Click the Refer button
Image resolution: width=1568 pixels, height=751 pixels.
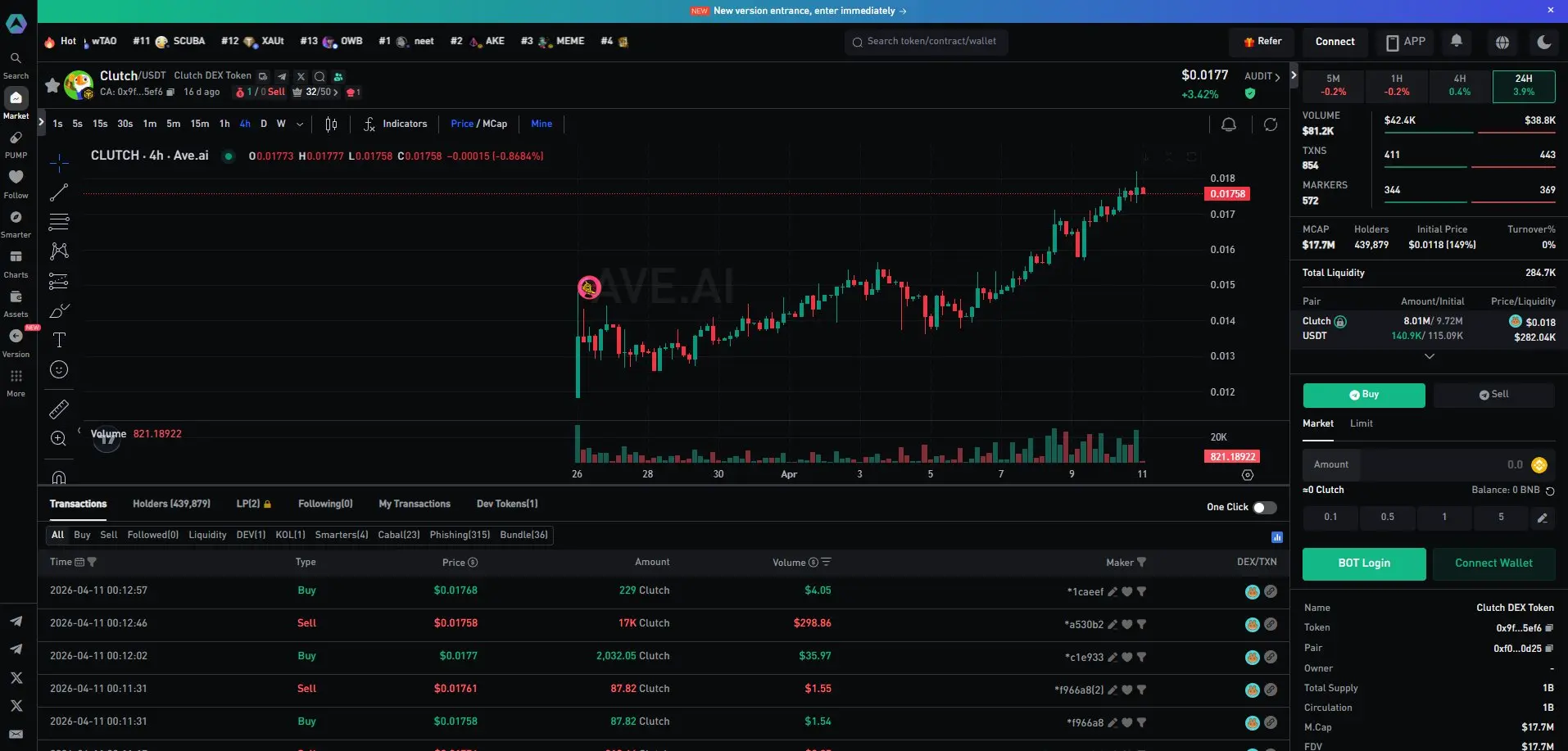[1262, 42]
